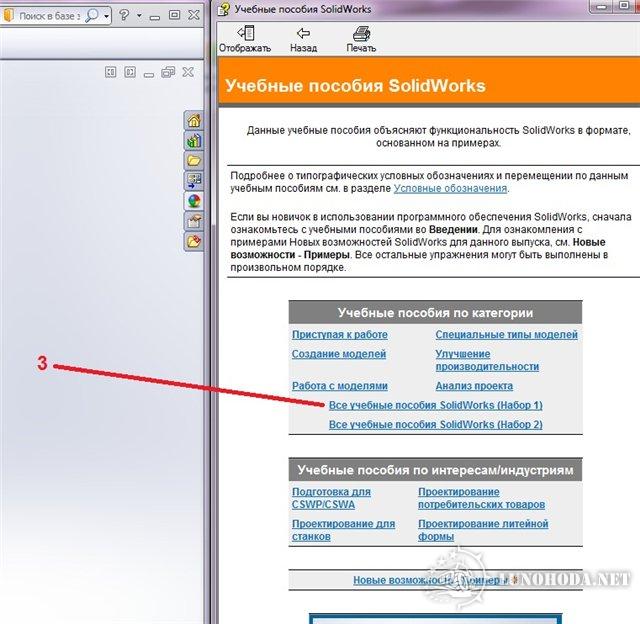The image size is (640, 624).
Task: Open Design Library tab icon
Action: tap(194, 141)
